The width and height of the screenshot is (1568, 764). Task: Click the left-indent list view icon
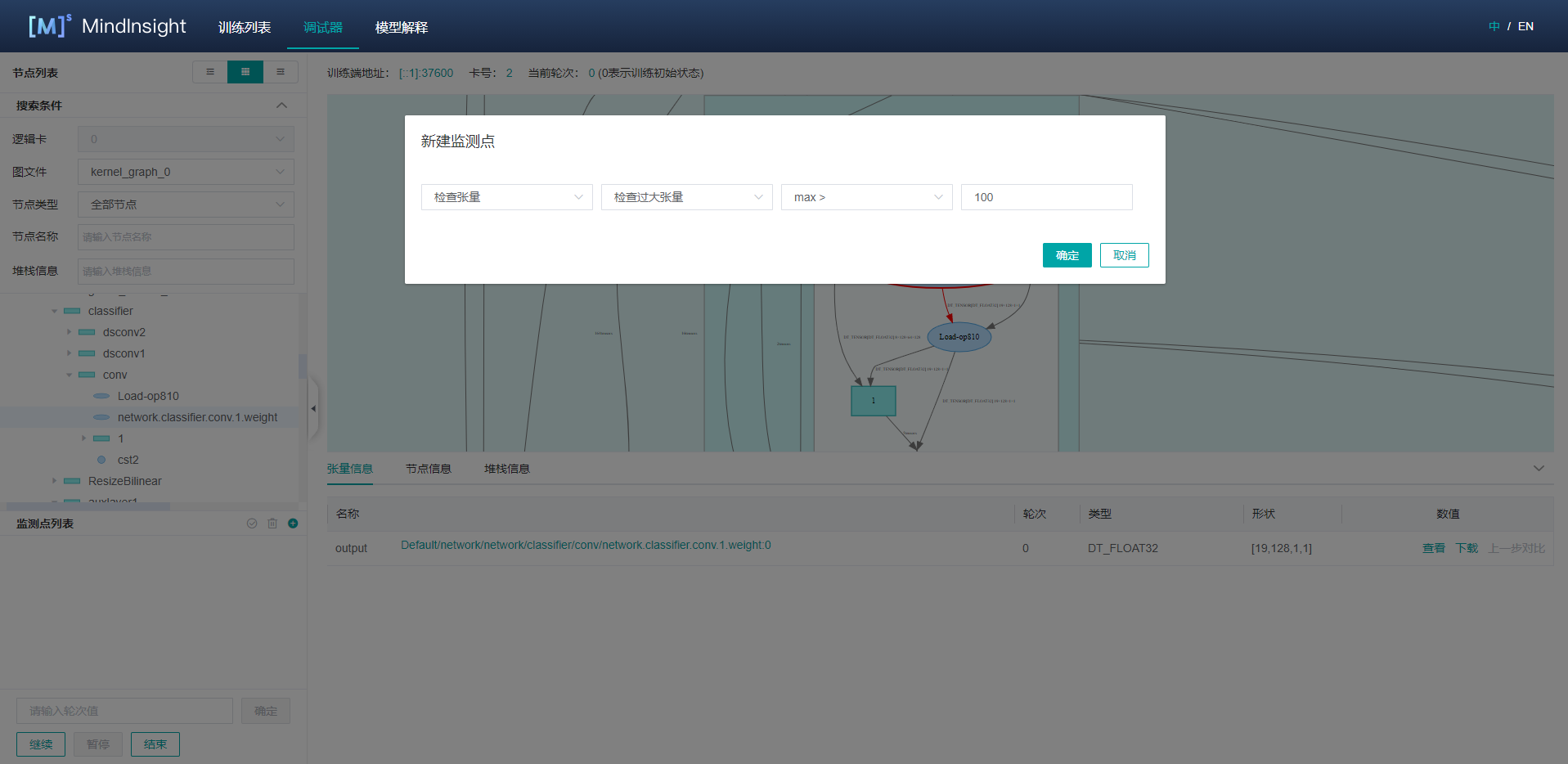click(210, 72)
